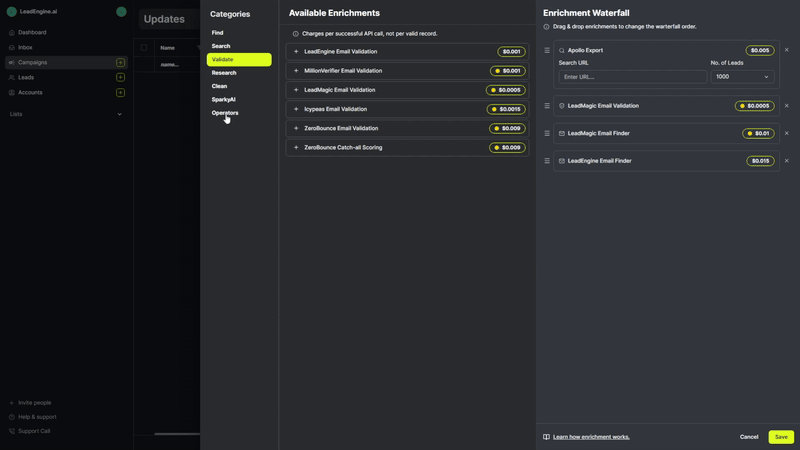Add MillionVerifier Email Validation with plus icon
This screenshot has width=800, height=450.
tap(296, 71)
